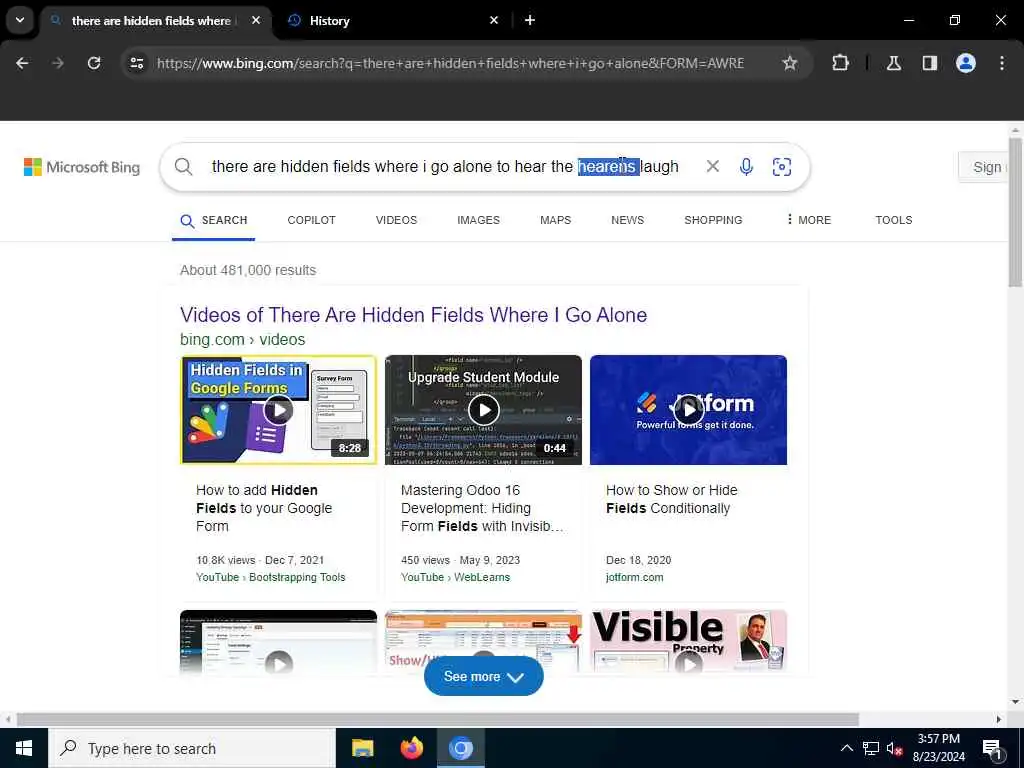Open File Explorer from the taskbar
1024x768 pixels.
(x=362, y=748)
